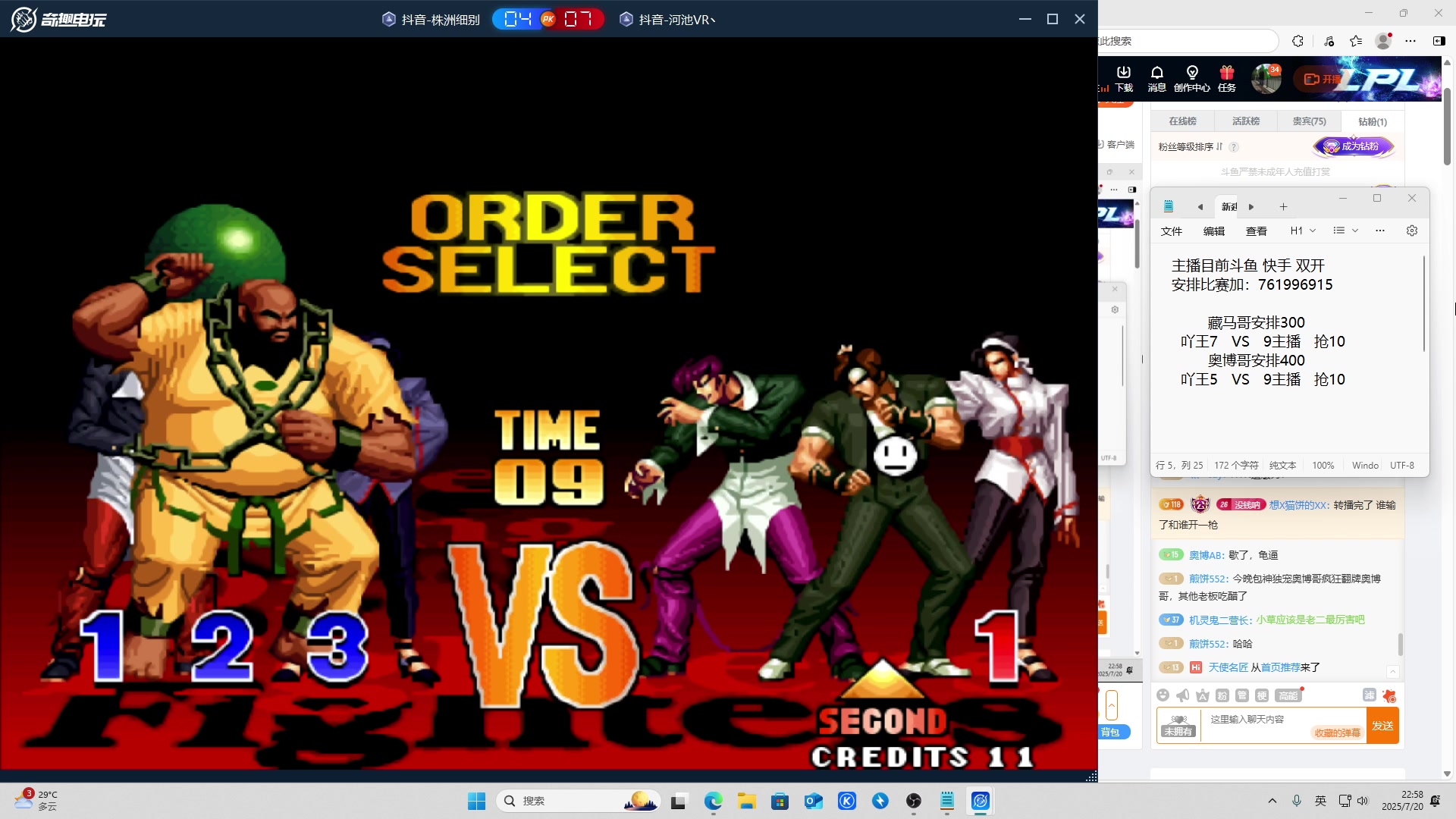Click the taskbar volume speaker icon
Image resolution: width=1456 pixels, height=819 pixels.
1363,801
